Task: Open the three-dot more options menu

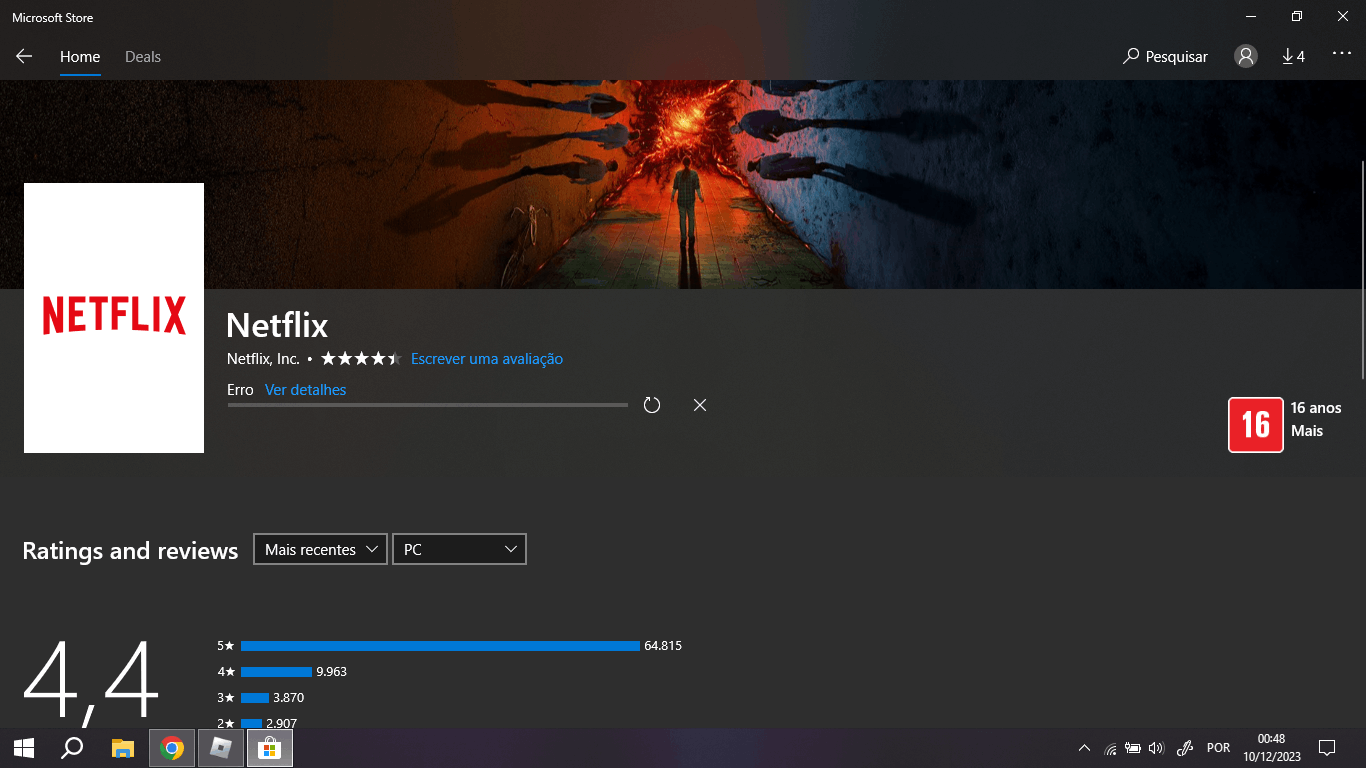Action: tap(1342, 55)
